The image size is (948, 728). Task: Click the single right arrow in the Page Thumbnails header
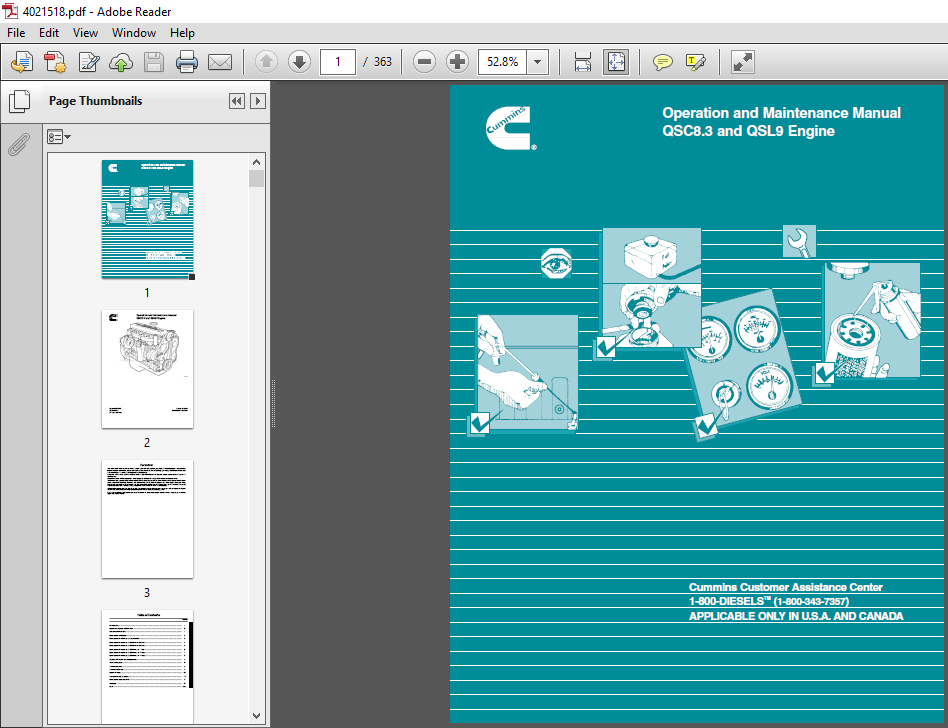tap(258, 101)
